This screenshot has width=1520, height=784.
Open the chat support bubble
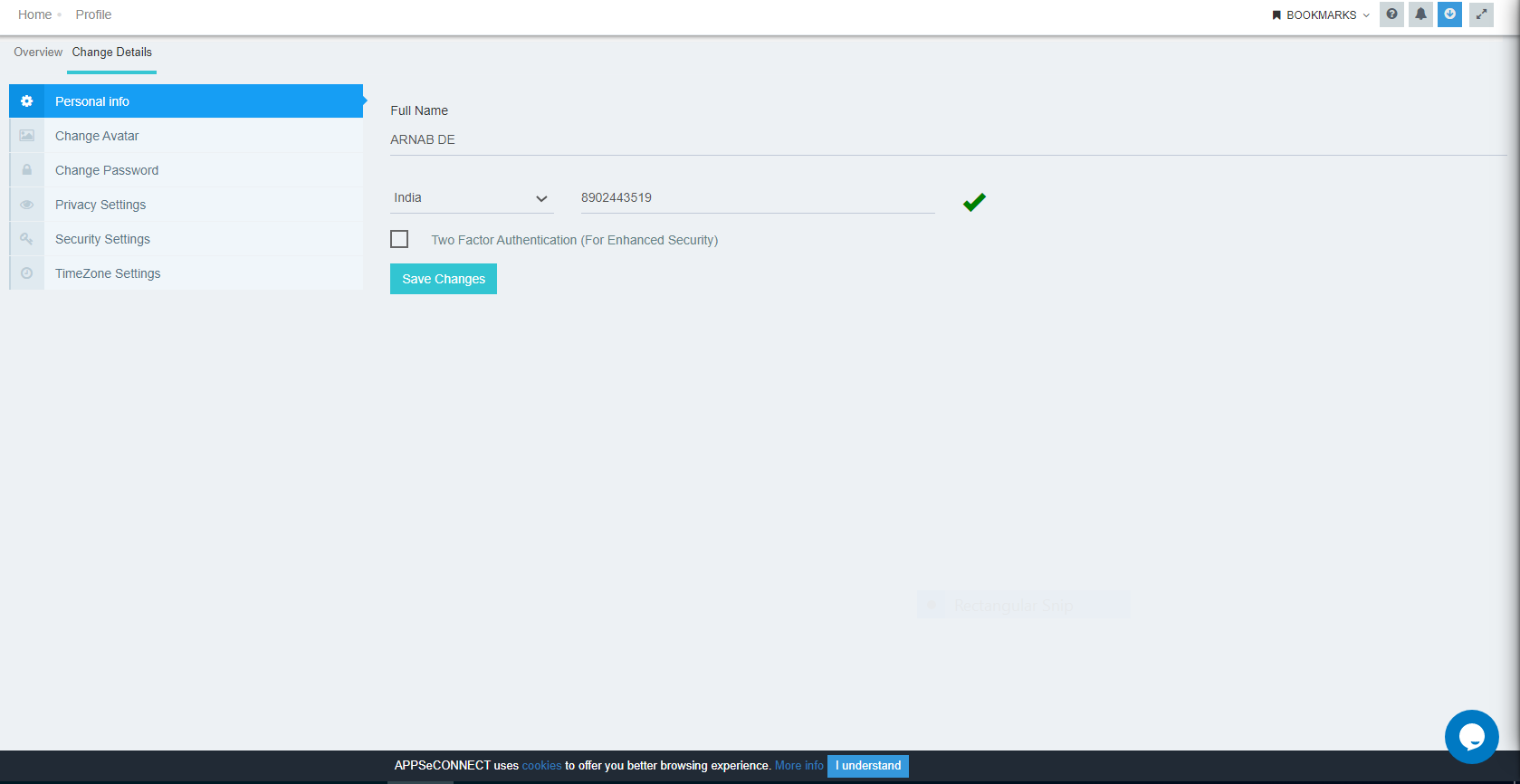tap(1471, 737)
